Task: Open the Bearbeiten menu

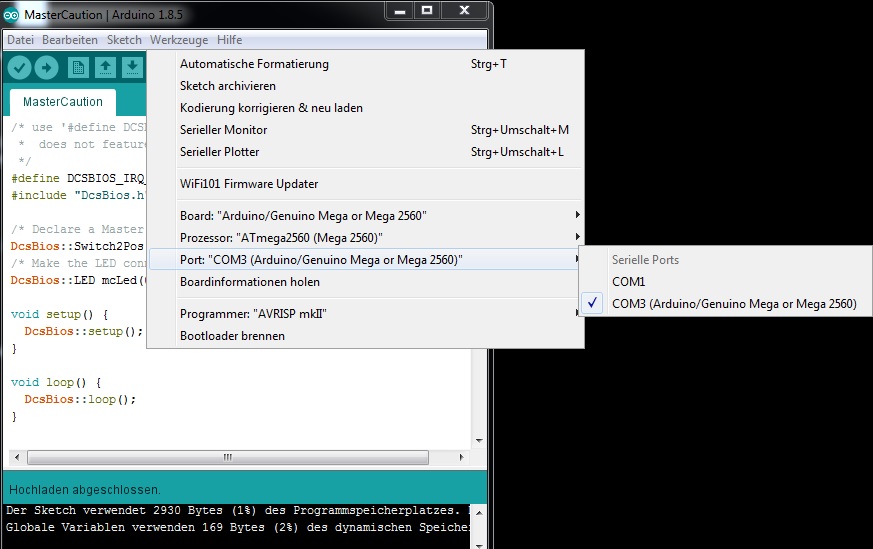Action: click(70, 40)
